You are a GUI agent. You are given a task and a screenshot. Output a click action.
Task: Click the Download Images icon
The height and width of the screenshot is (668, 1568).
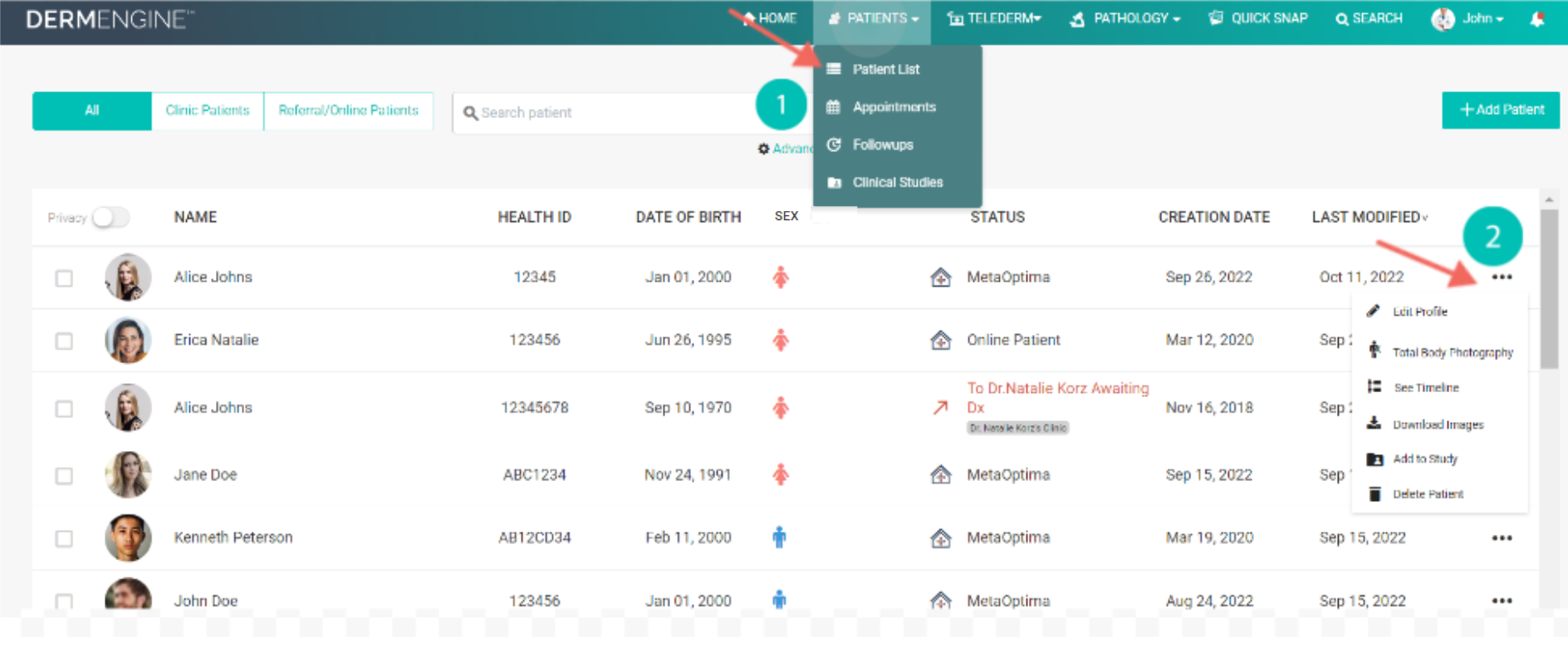click(1374, 424)
